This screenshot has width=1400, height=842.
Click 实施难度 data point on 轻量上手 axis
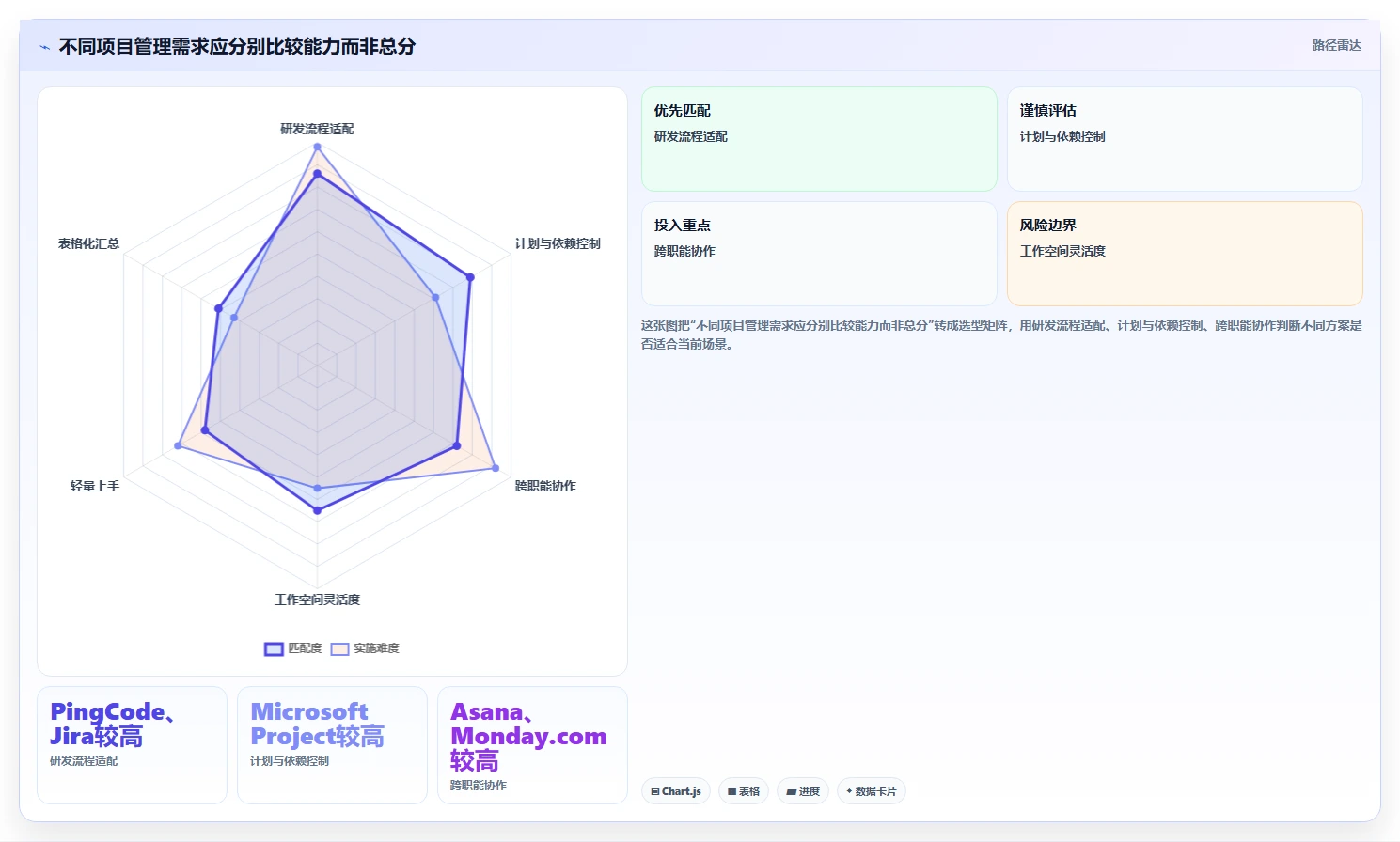click(178, 445)
